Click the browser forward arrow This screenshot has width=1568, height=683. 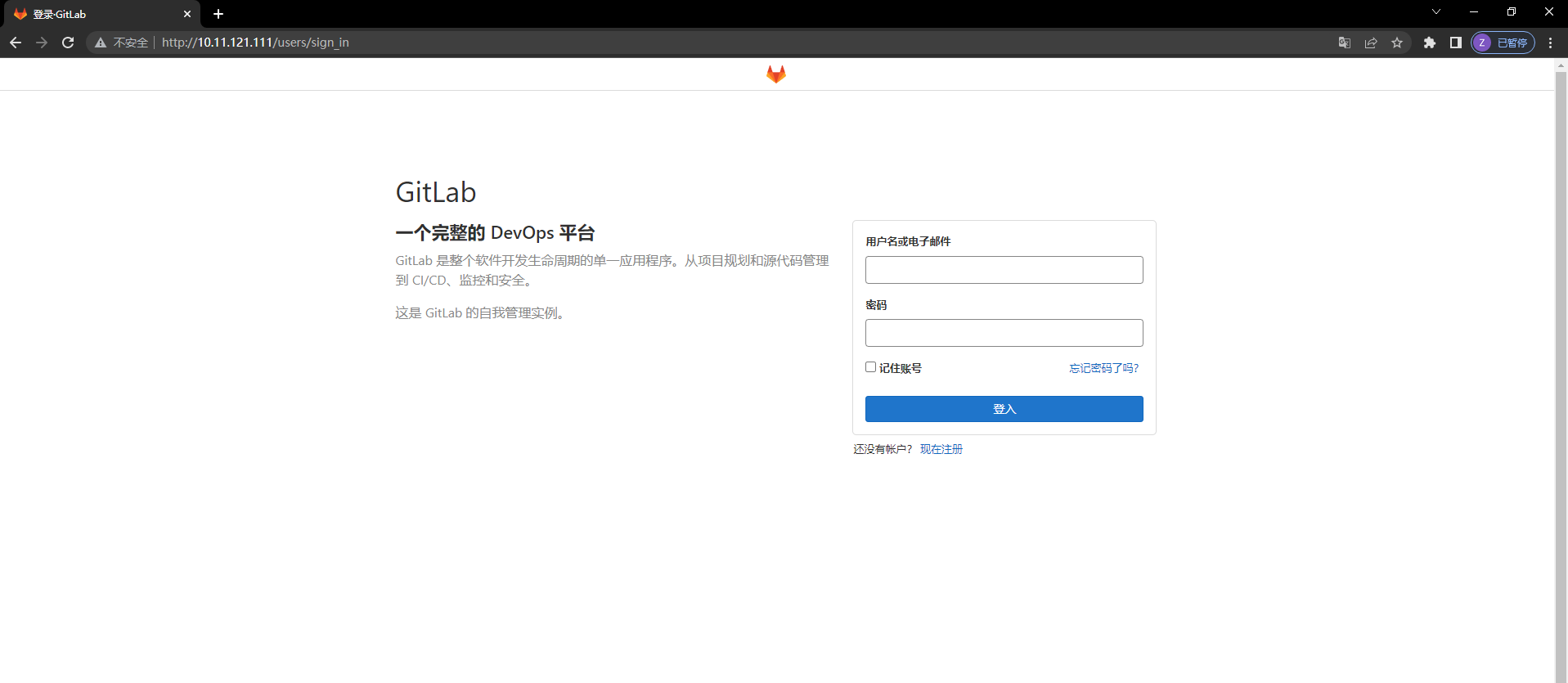pos(42,43)
